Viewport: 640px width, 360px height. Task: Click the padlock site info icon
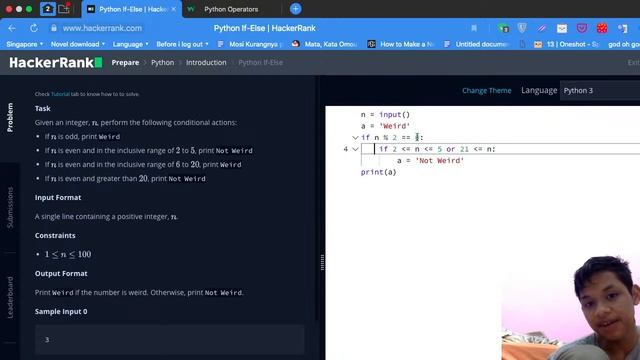coord(53,28)
